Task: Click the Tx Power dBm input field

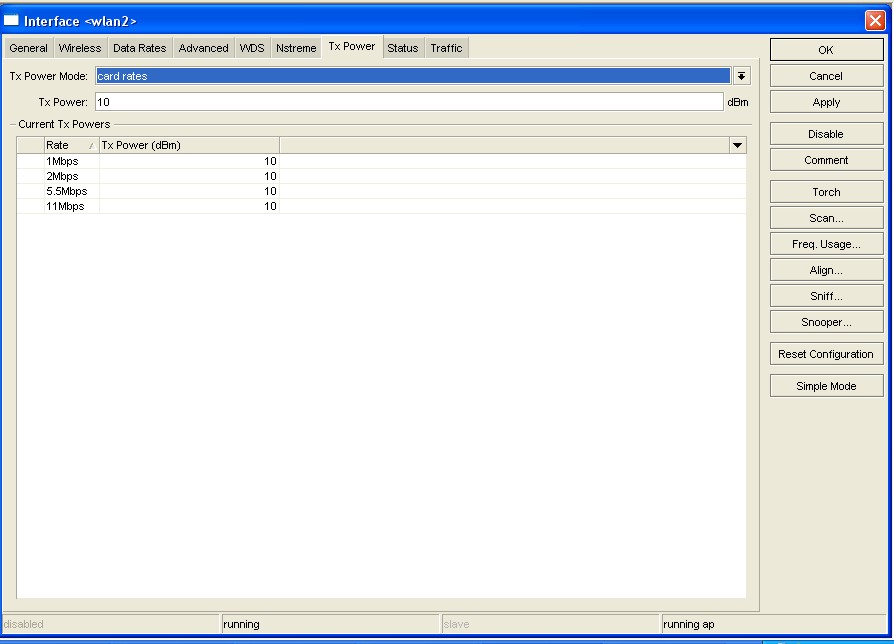Action: (x=409, y=102)
